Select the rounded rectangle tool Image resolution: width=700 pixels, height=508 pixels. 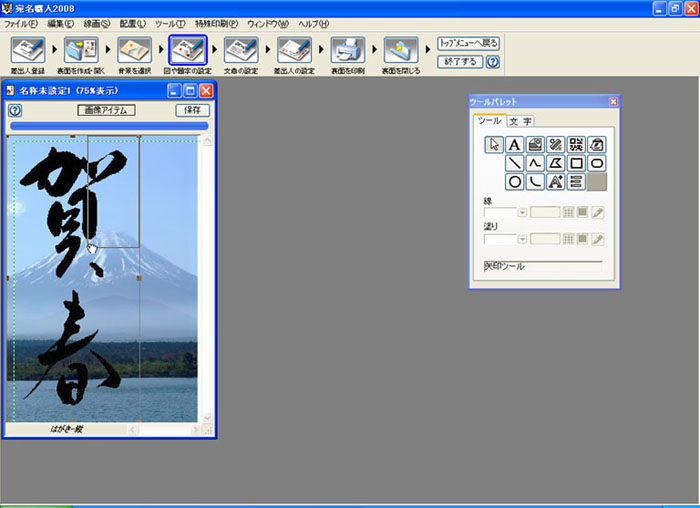pyautogui.click(x=597, y=163)
